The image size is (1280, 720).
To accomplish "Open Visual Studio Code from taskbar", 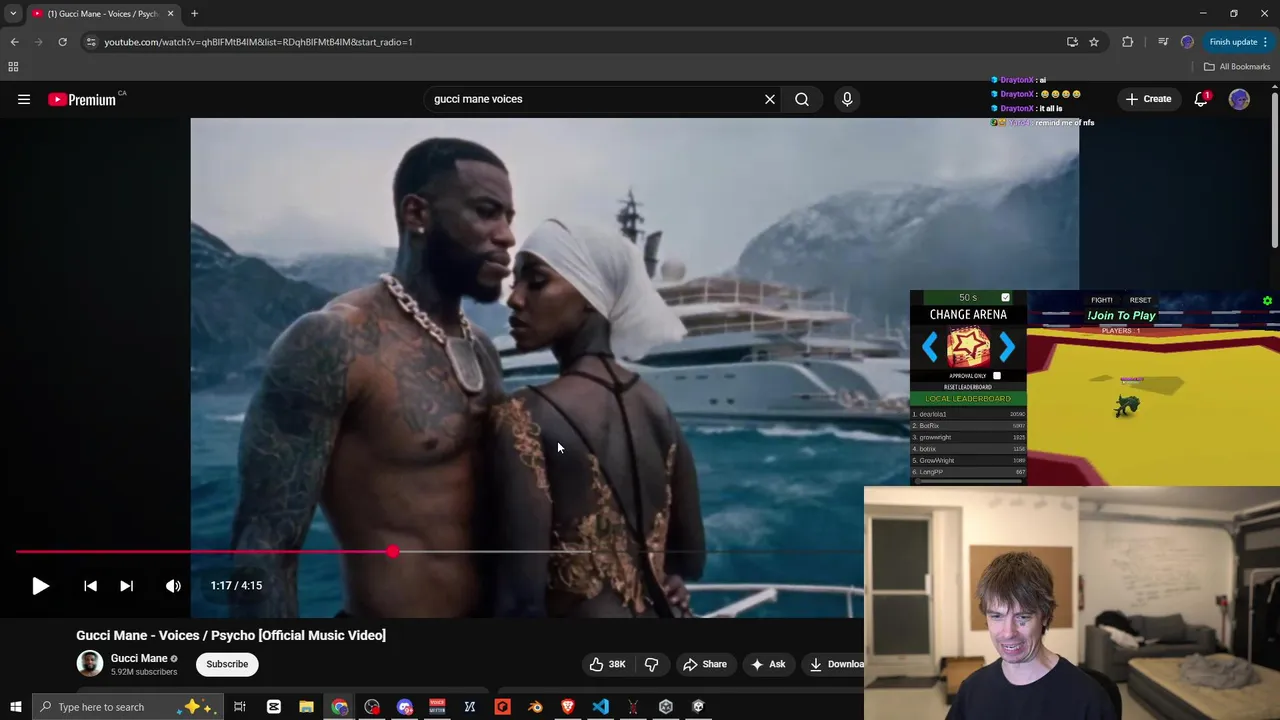I will click(600, 707).
